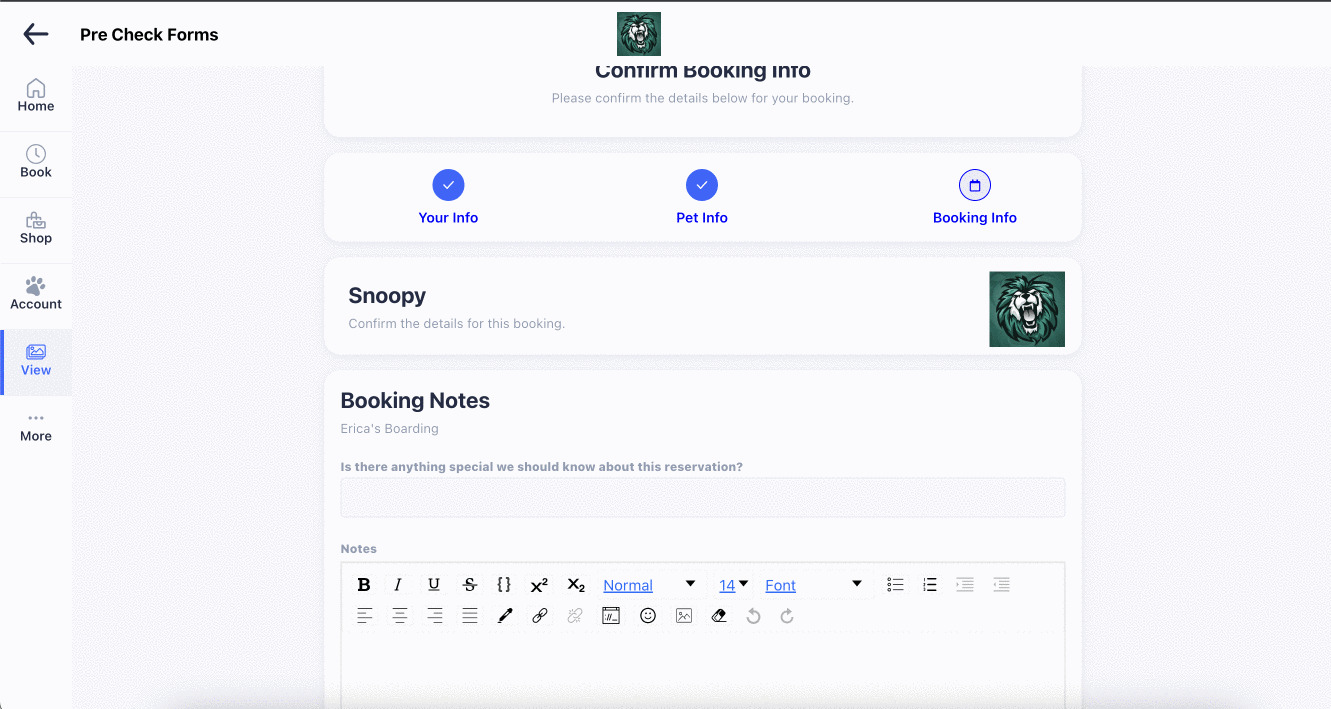
Task: Insert an unordered bullet list
Action: tap(895, 585)
